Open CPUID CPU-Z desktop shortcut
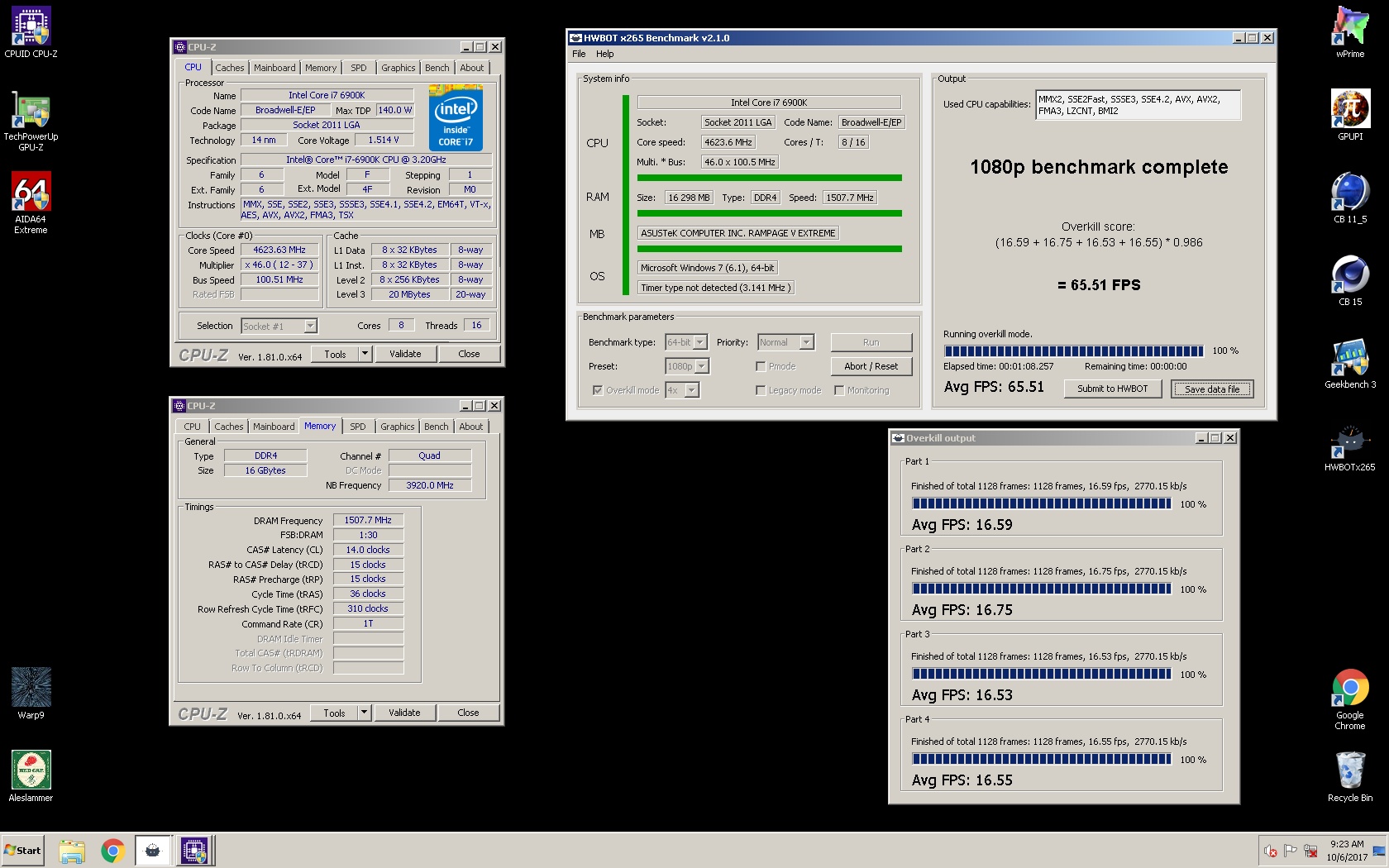This screenshot has height=868, width=1389. click(x=31, y=32)
